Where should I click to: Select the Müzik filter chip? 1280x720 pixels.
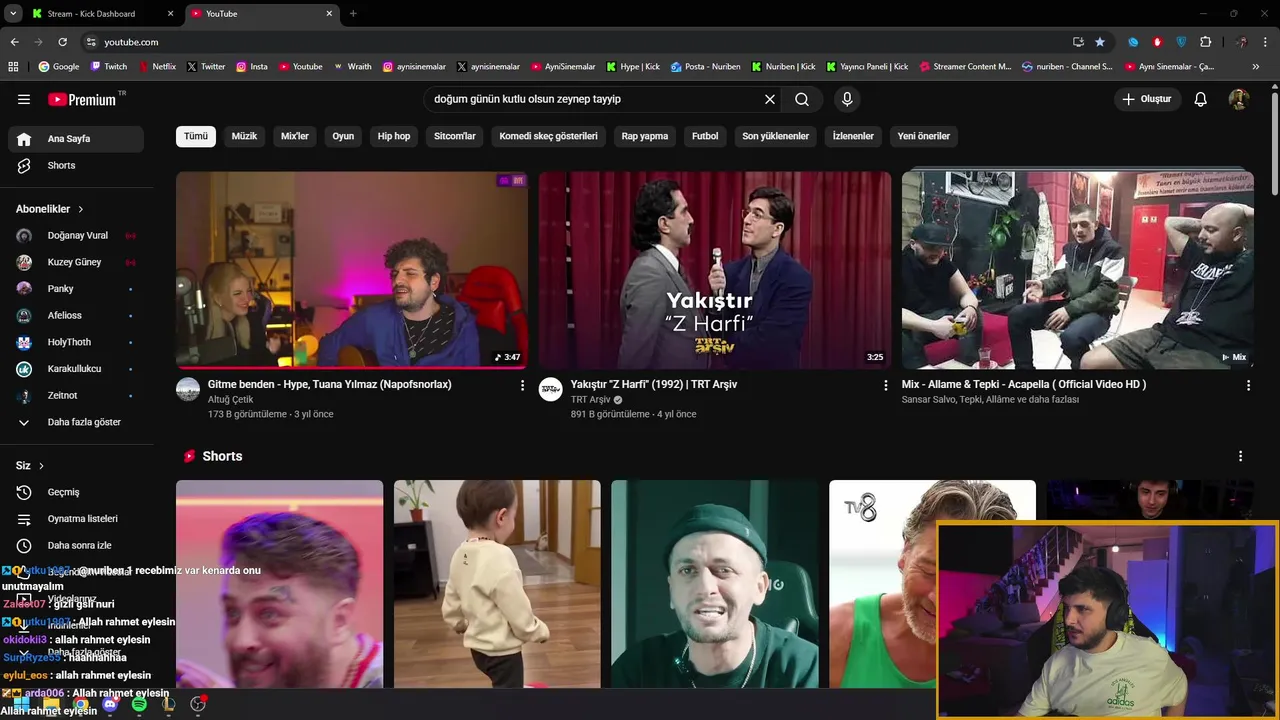pos(244,136)
